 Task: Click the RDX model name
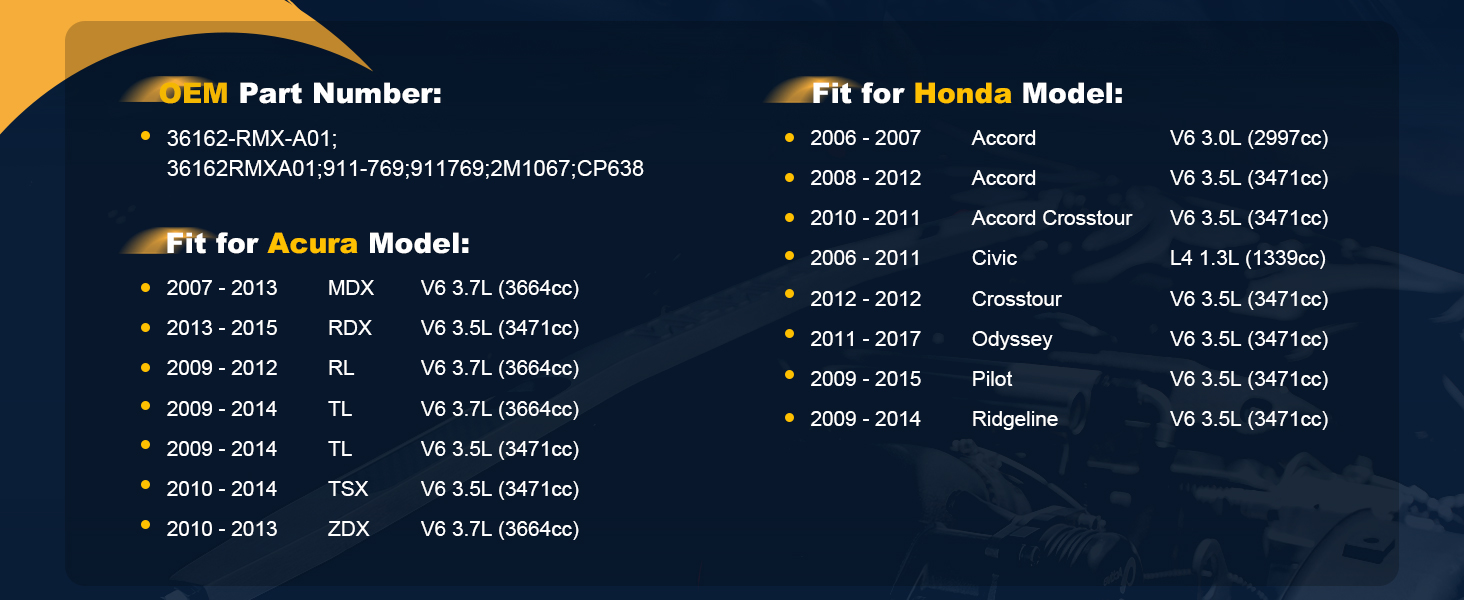point(349,328)
